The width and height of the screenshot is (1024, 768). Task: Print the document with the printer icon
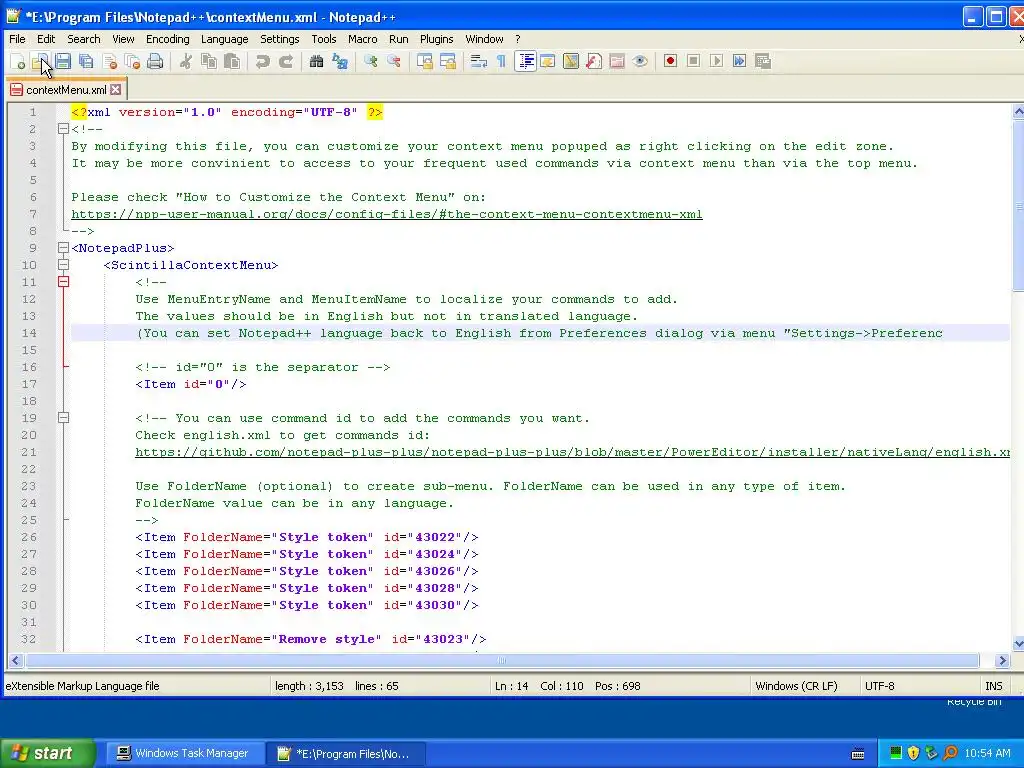click(155, 61)
